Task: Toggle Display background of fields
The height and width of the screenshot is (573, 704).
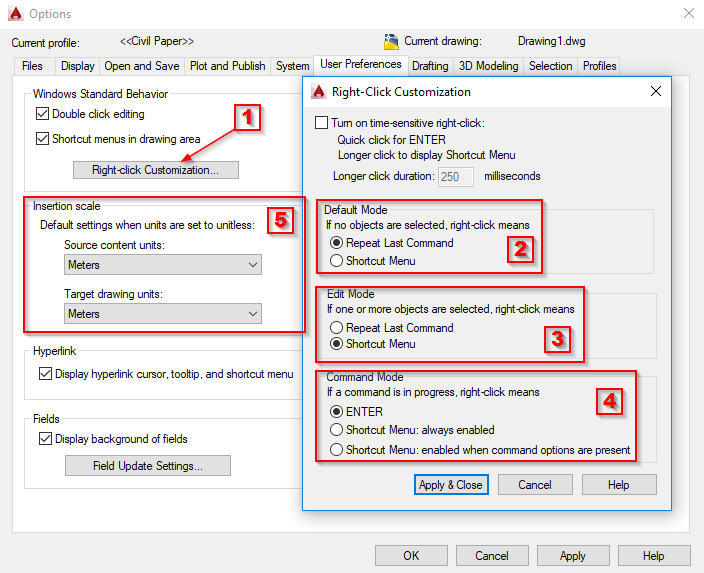Action: [45, 438]
